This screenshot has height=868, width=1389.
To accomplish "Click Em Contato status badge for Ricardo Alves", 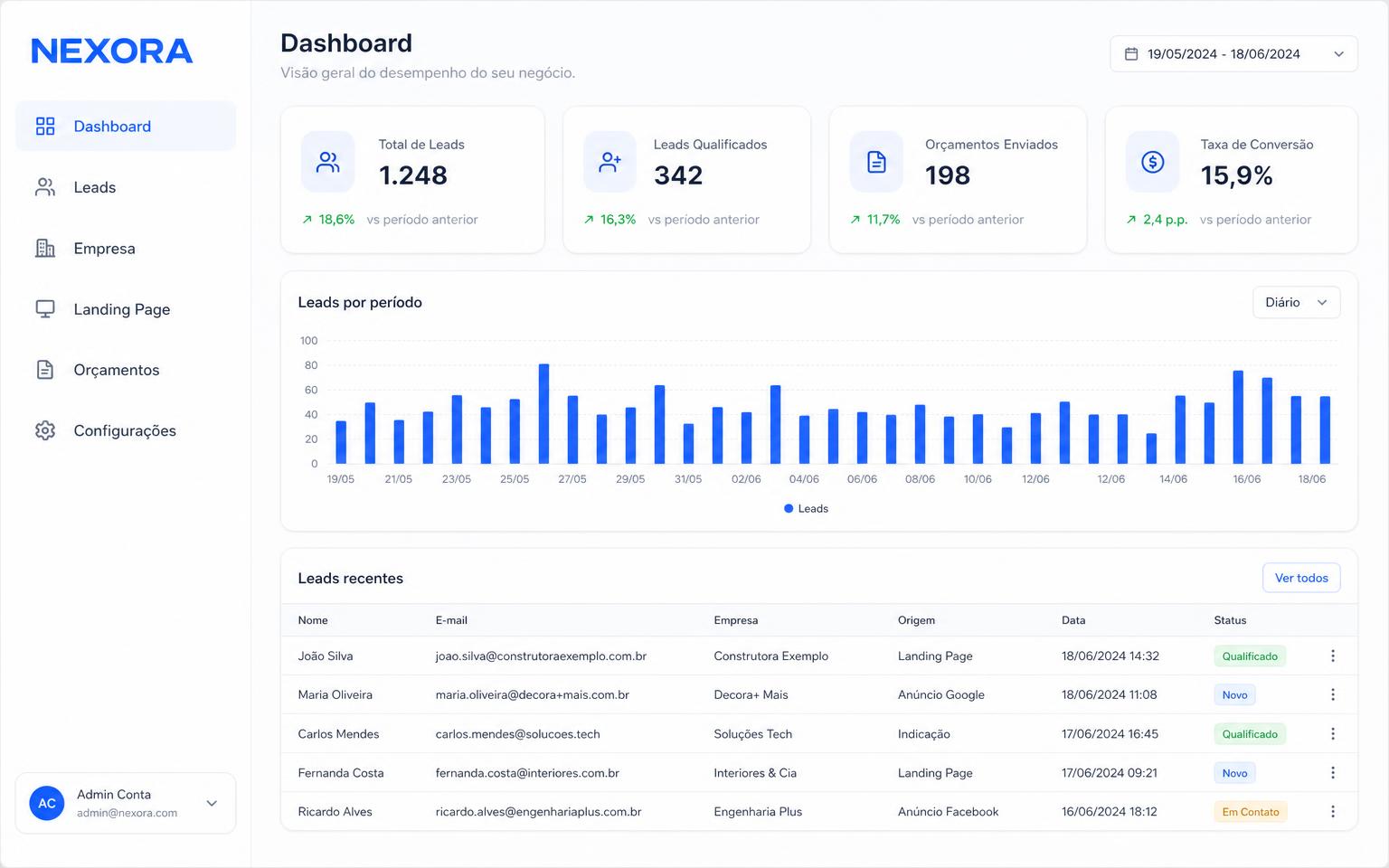I will [1251, 812].
